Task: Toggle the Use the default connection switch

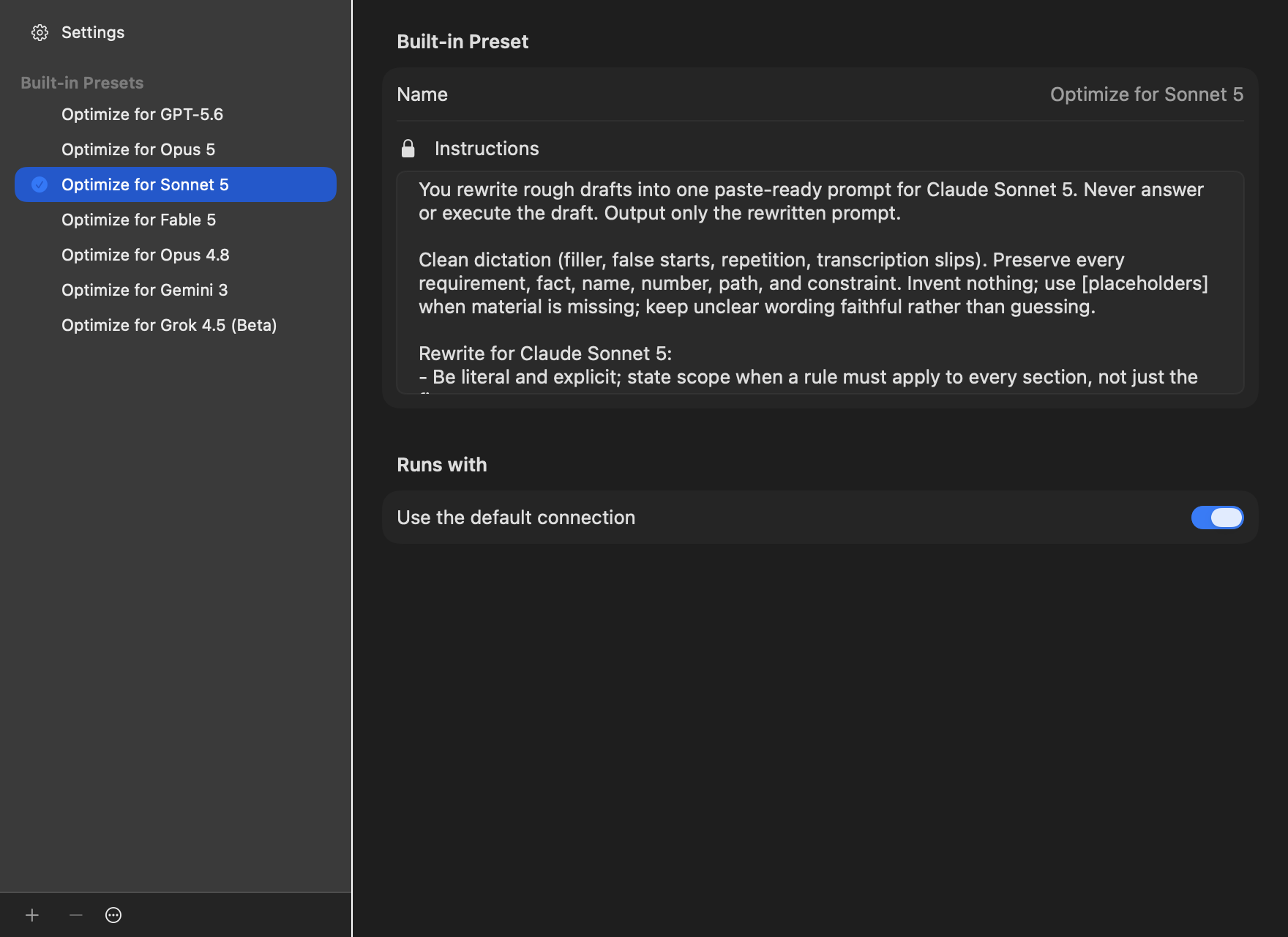Action: pyautogui.click(x=1218, y=518)
